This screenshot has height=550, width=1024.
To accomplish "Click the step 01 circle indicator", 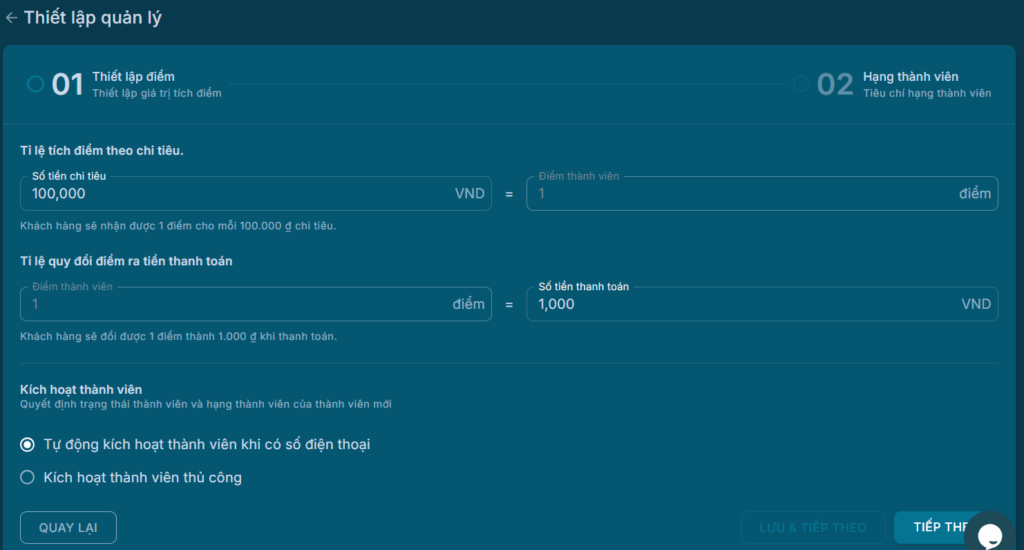I will click(36, 84).
